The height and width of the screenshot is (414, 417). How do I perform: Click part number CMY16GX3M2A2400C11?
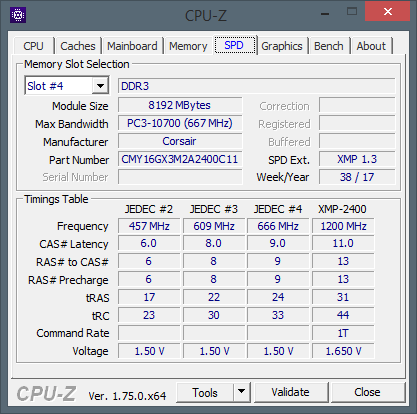180,159
